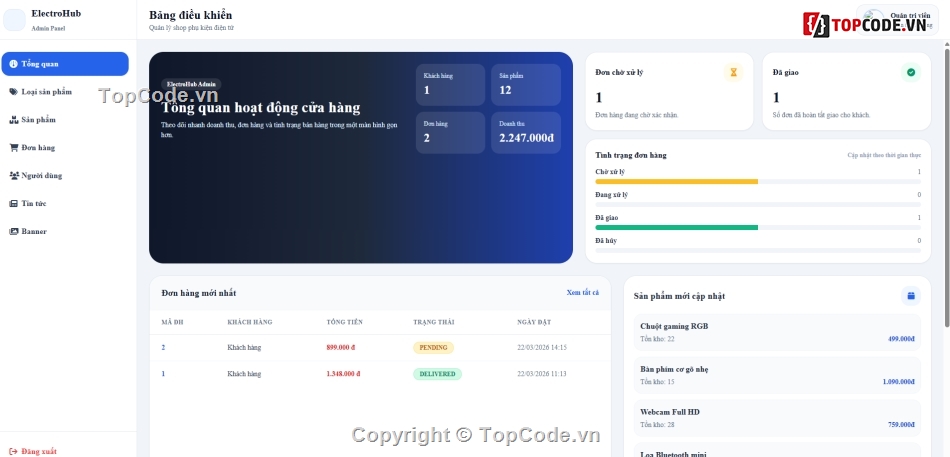This screenshot has height=457, width=950.
Task: Click the Chờ xử lý yellow progress bar
Action: 677,181
